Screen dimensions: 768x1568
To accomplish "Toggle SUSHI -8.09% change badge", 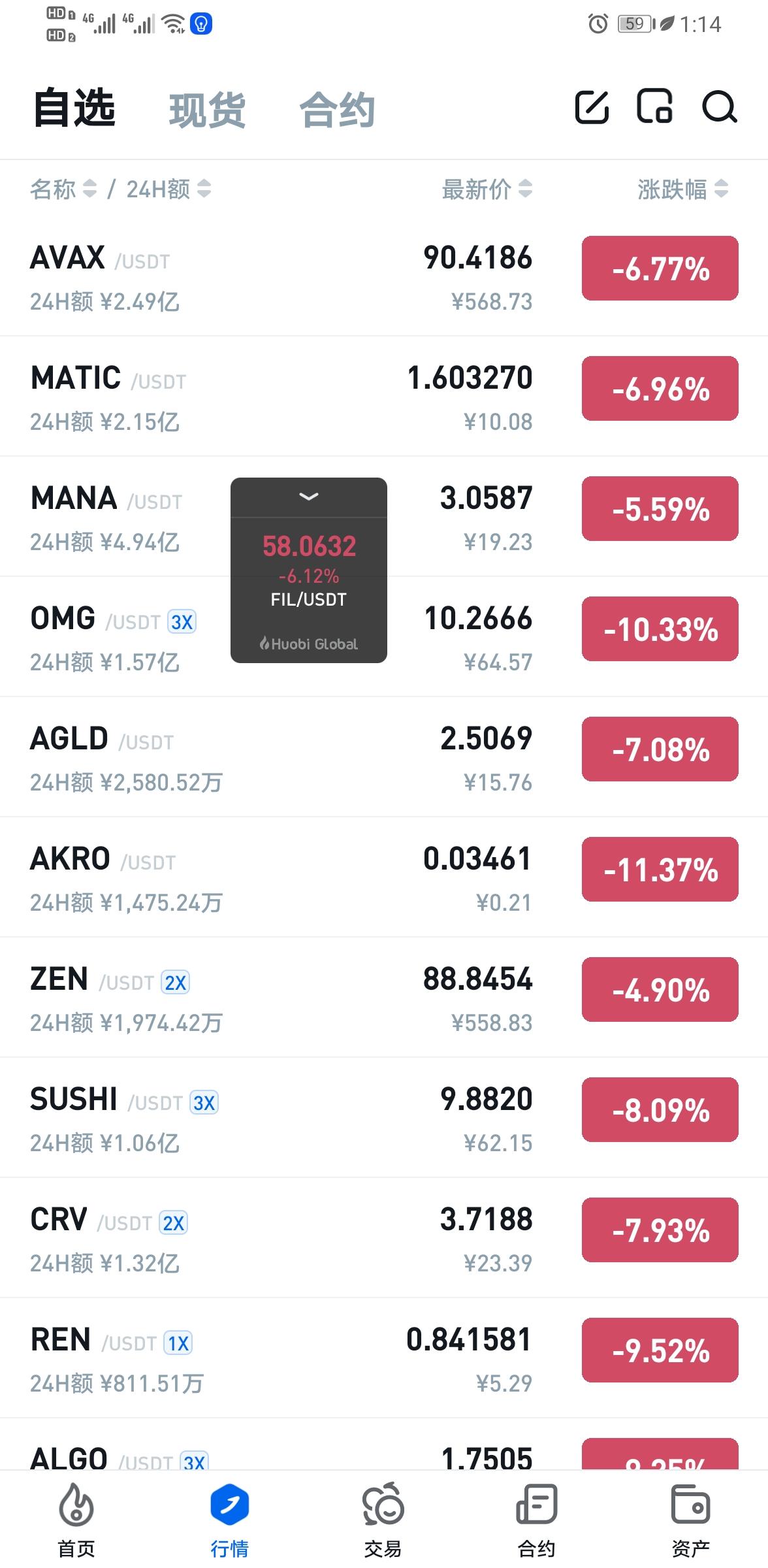I will [660, 1110].
